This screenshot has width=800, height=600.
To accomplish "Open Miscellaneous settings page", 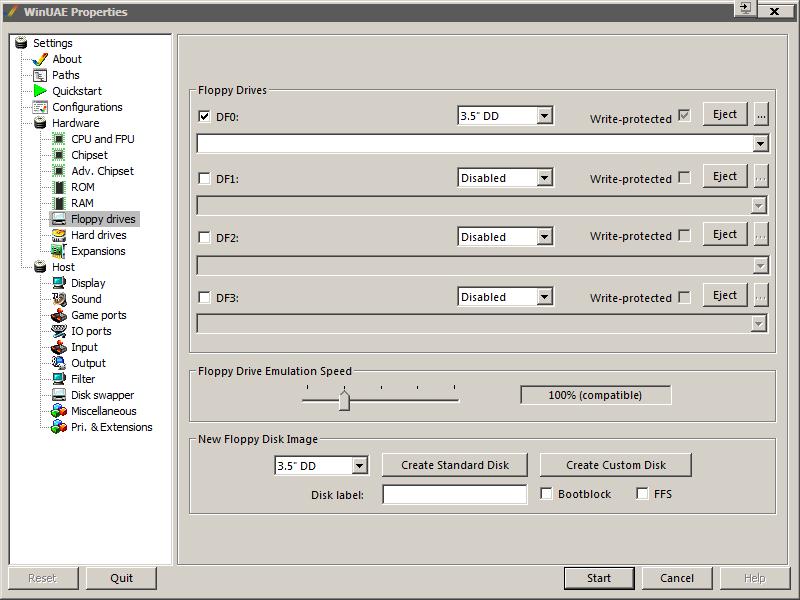I will 104,411.
